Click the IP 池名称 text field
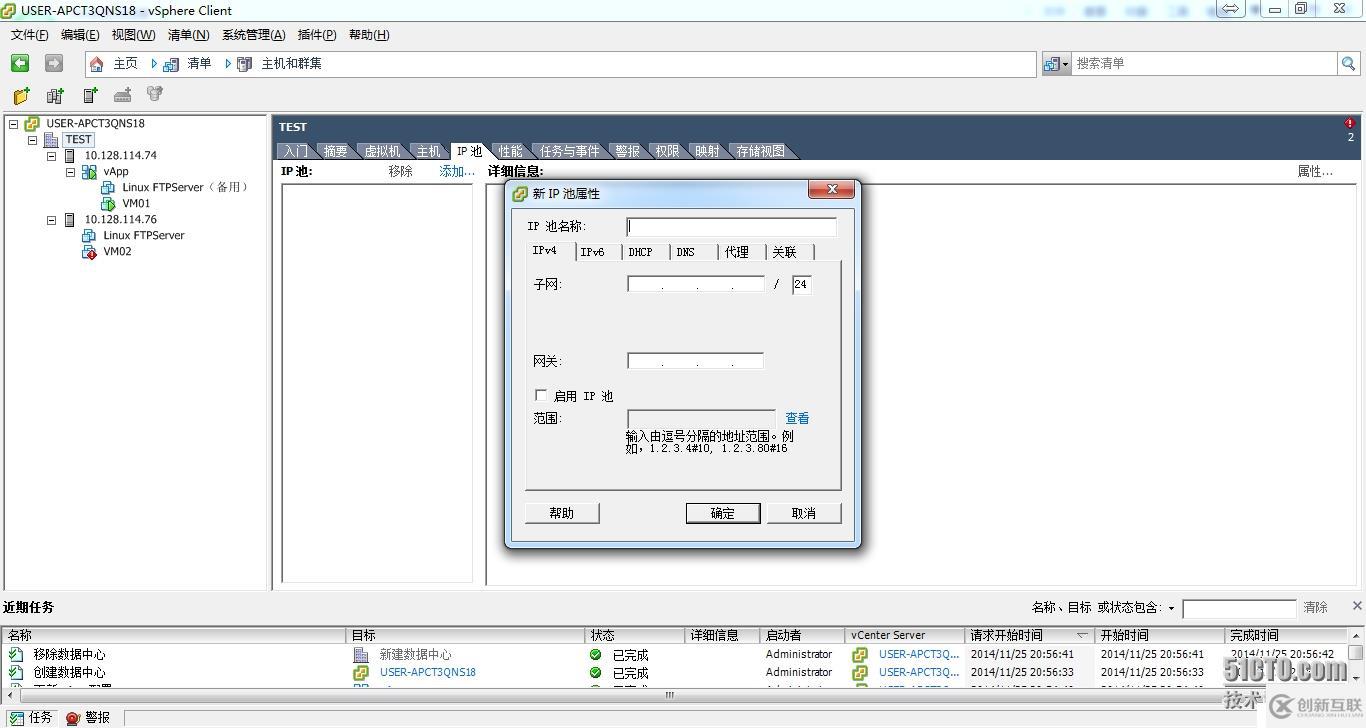Image resolution: width=1366 pixels, height=728 pixels. 731,227
